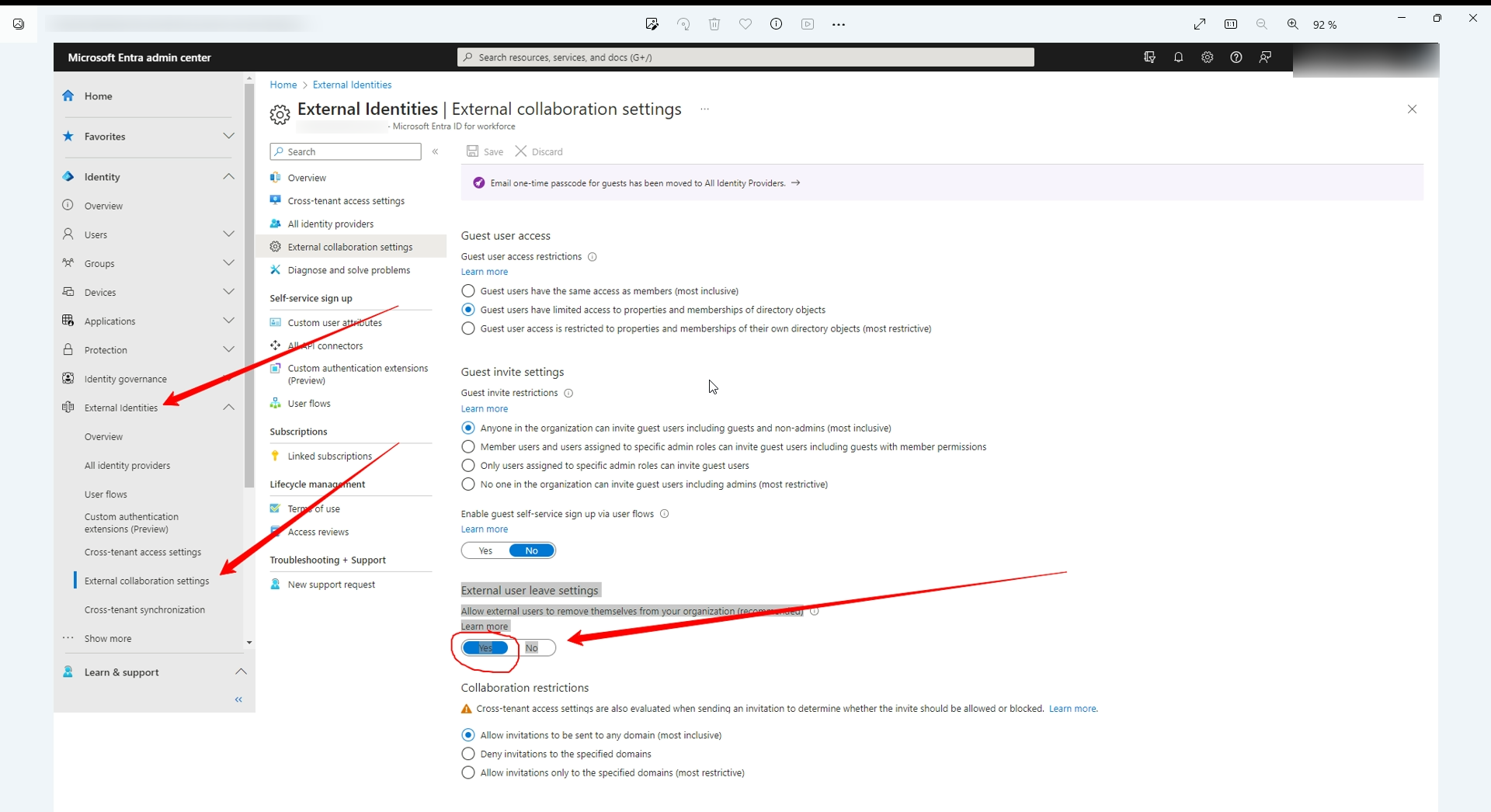Viewport: 1491px width, 812px height.
Task: Open the viewer more options ellipsis
Action: click(839, 24)
